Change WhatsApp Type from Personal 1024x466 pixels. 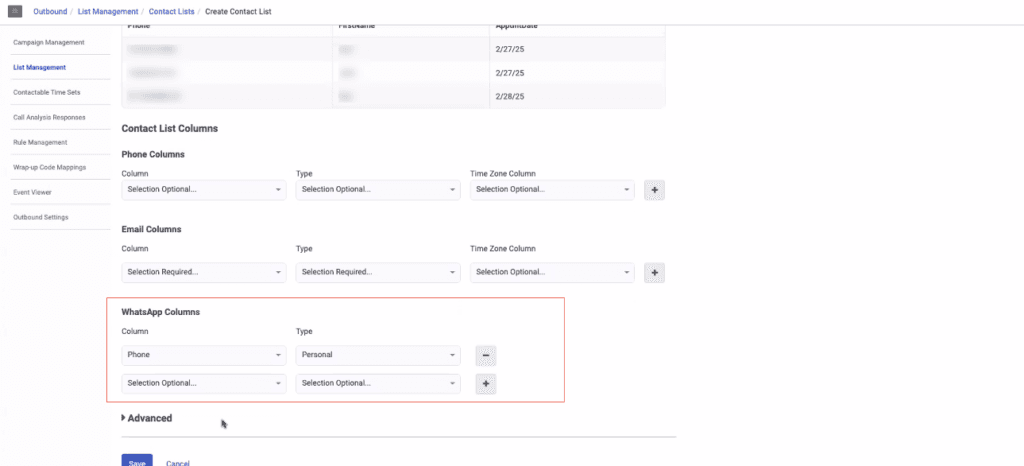(x=378, y=355)
